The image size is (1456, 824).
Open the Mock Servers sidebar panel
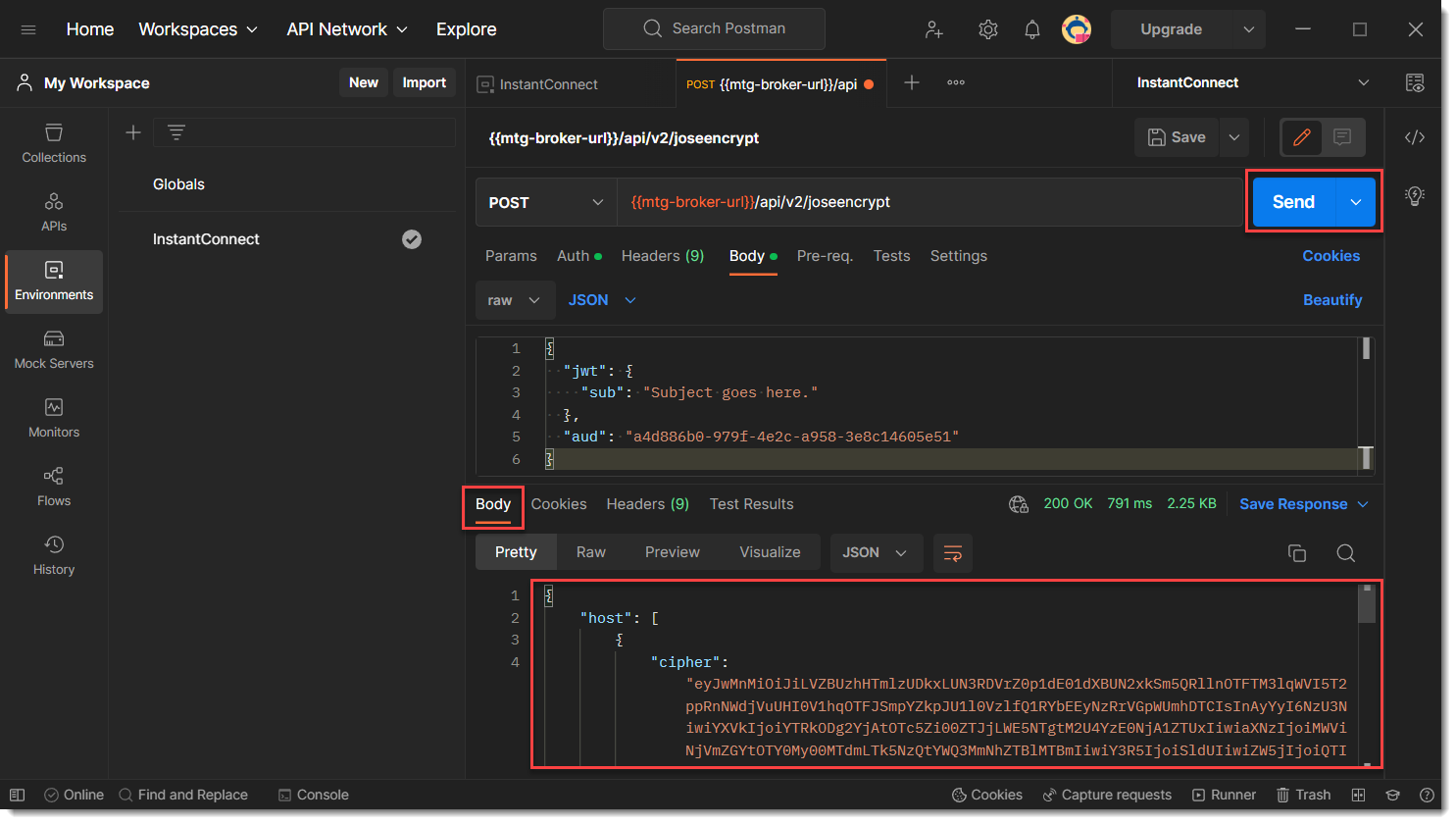pyautogui.click(x=54, y=349)
